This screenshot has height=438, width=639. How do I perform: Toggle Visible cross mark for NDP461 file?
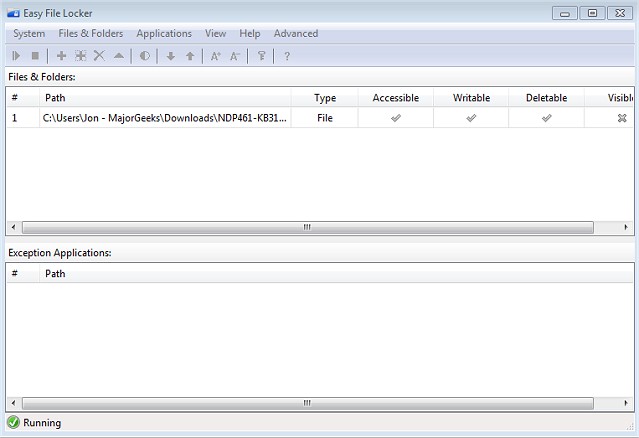click(622, 118)
